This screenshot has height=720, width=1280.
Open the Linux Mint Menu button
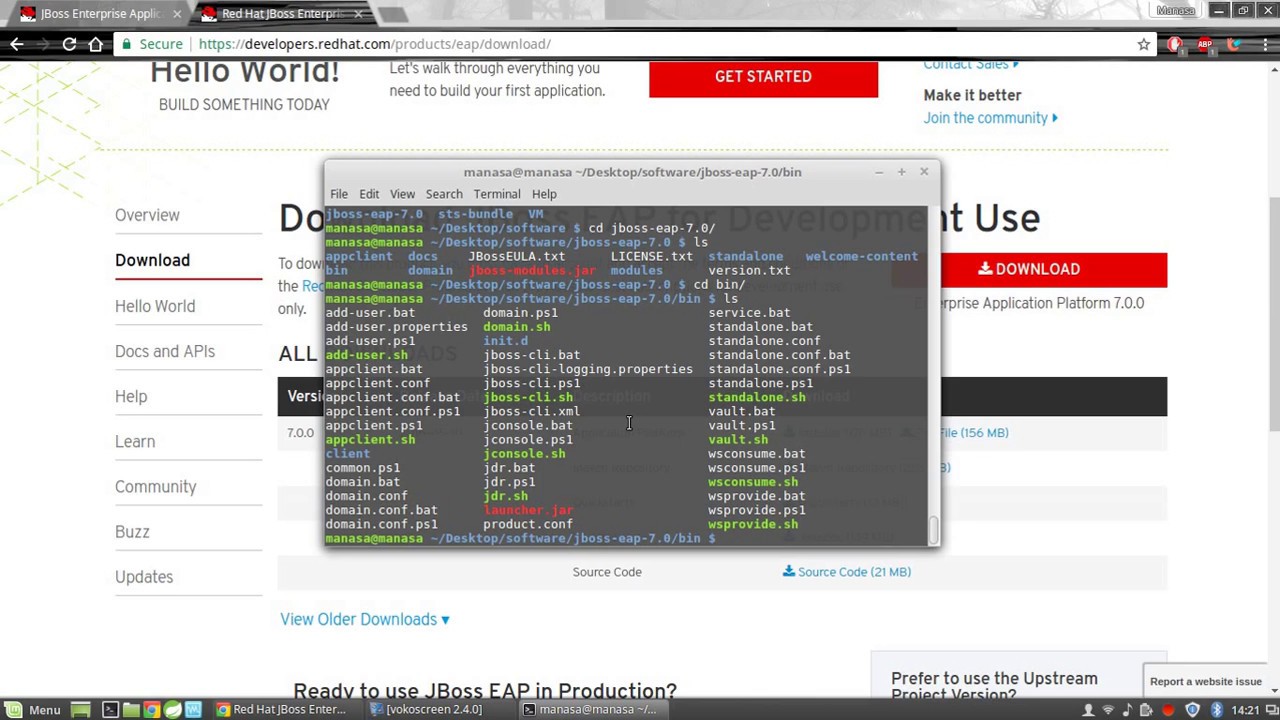[32, 710]
